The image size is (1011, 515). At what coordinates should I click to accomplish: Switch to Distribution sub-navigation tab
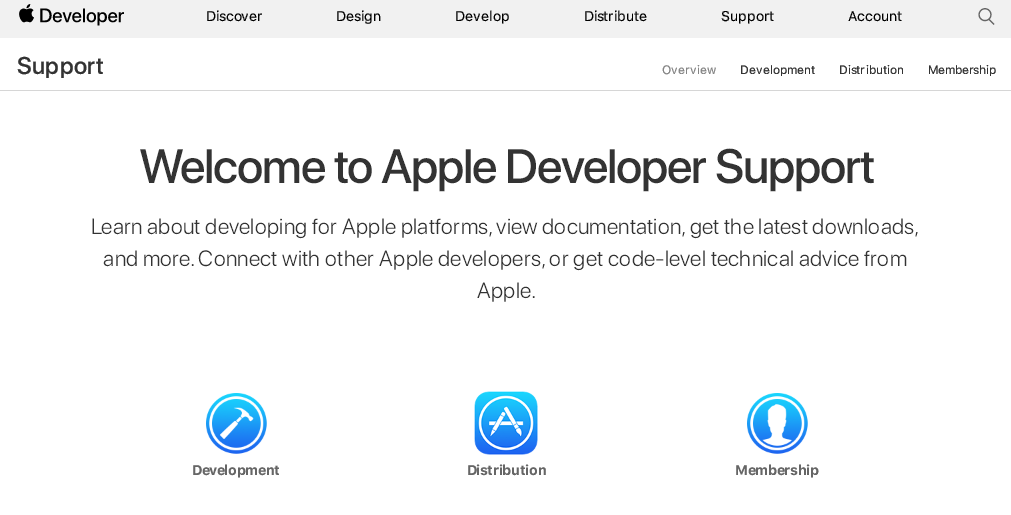pos(871,70)
